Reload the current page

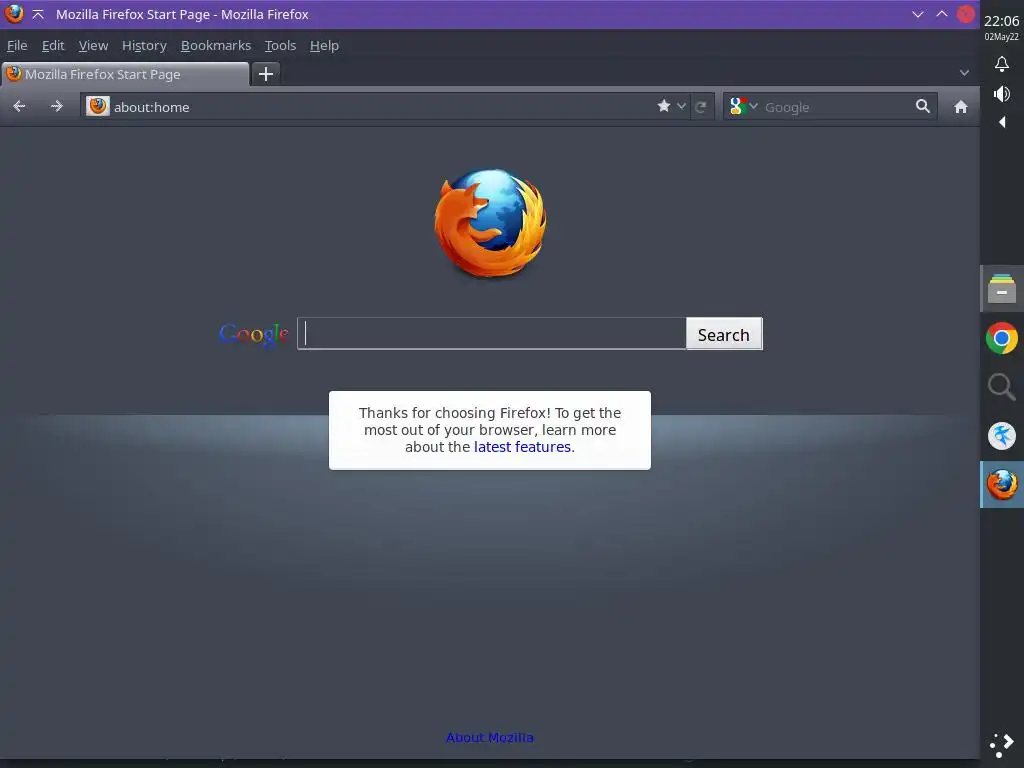pyautogui.click(x=701, y=107)
